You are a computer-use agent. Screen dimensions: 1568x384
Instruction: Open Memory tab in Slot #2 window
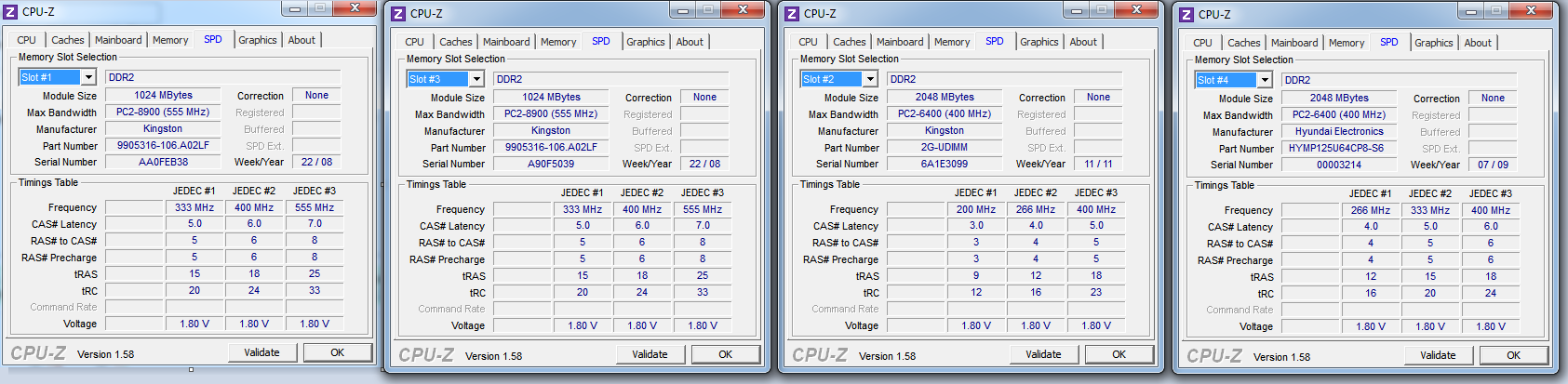tap(952, 42)
